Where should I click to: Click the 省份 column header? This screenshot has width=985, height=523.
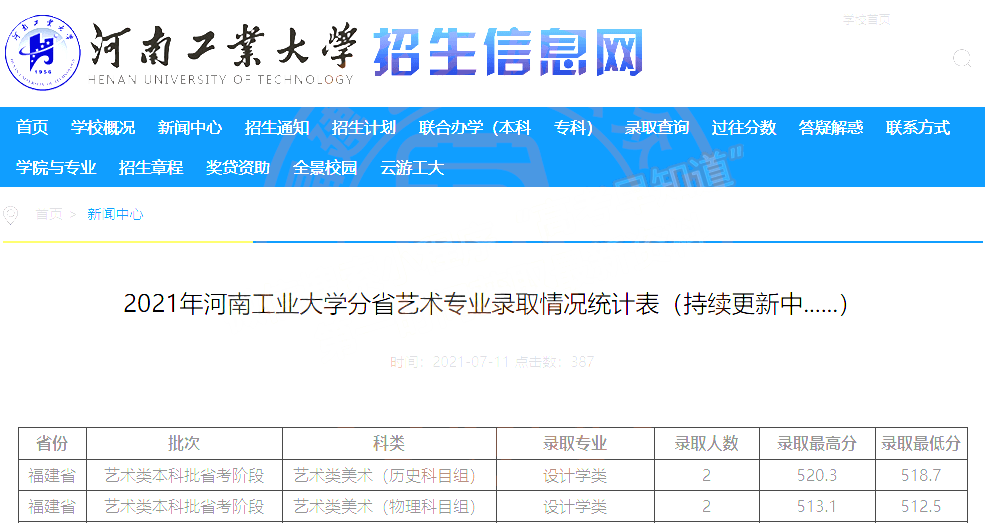pos(52,444)
